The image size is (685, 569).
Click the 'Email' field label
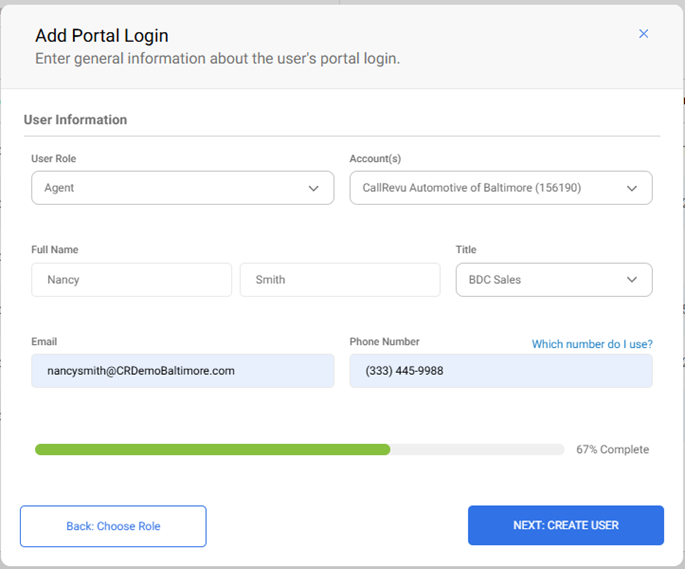coord(44,342)
